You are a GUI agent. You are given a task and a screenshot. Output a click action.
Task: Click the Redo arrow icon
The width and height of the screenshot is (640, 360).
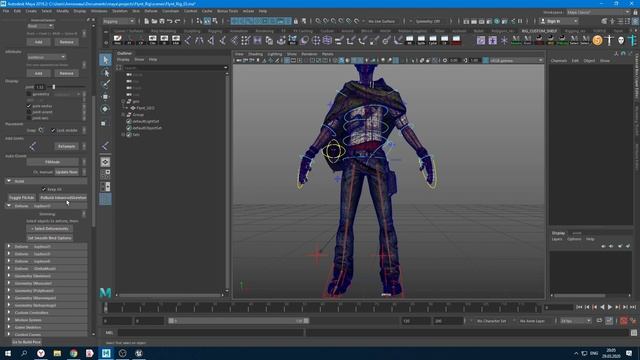177,21
